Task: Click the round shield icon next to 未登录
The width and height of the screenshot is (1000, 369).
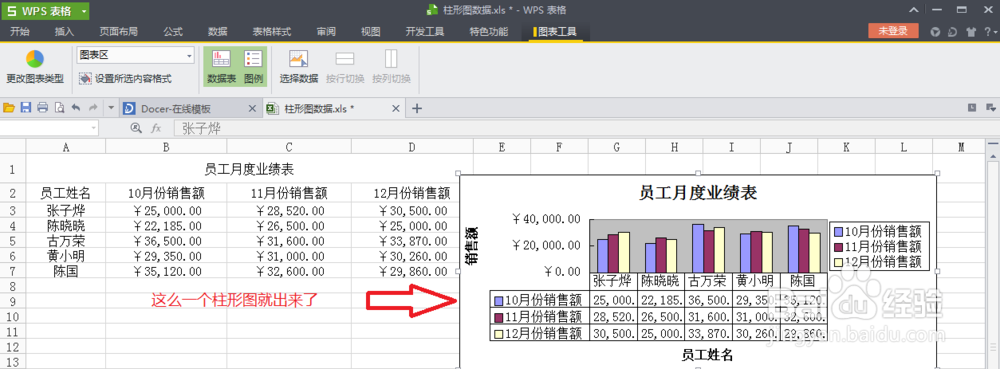Action: pos(936,31)
